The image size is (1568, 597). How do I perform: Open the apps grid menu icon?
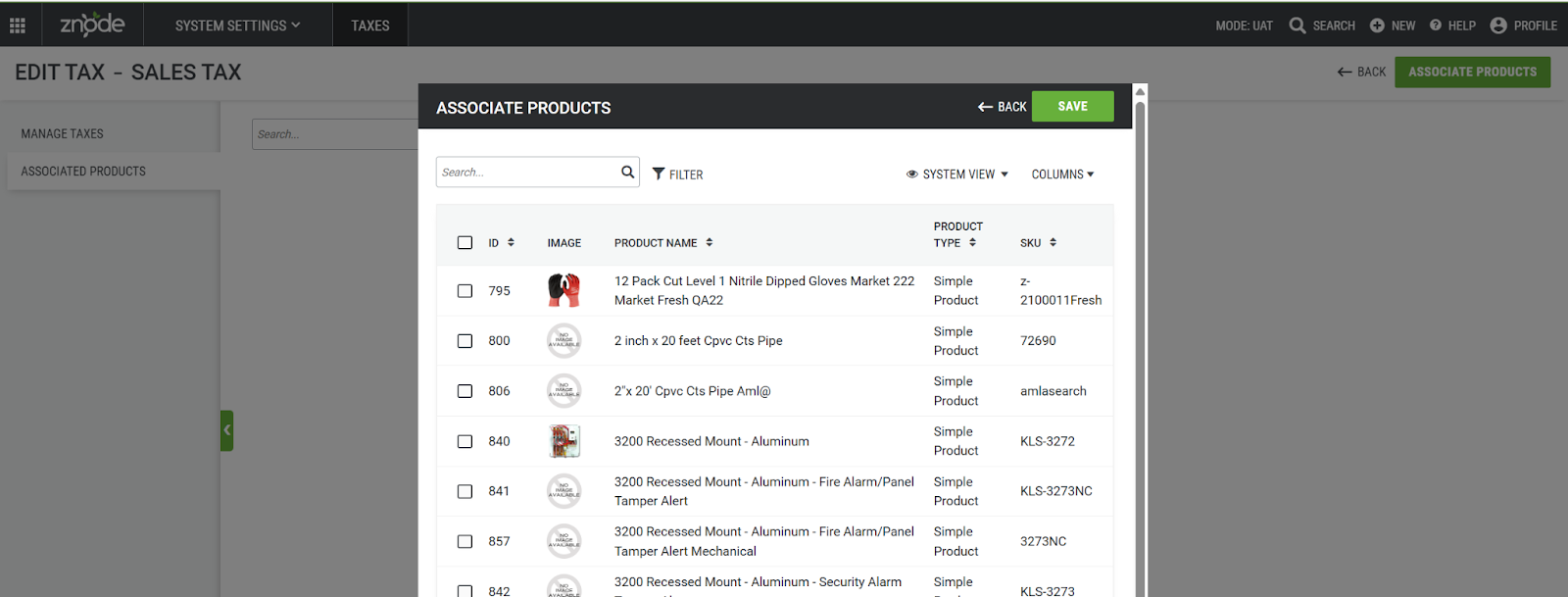click(18, 25)
